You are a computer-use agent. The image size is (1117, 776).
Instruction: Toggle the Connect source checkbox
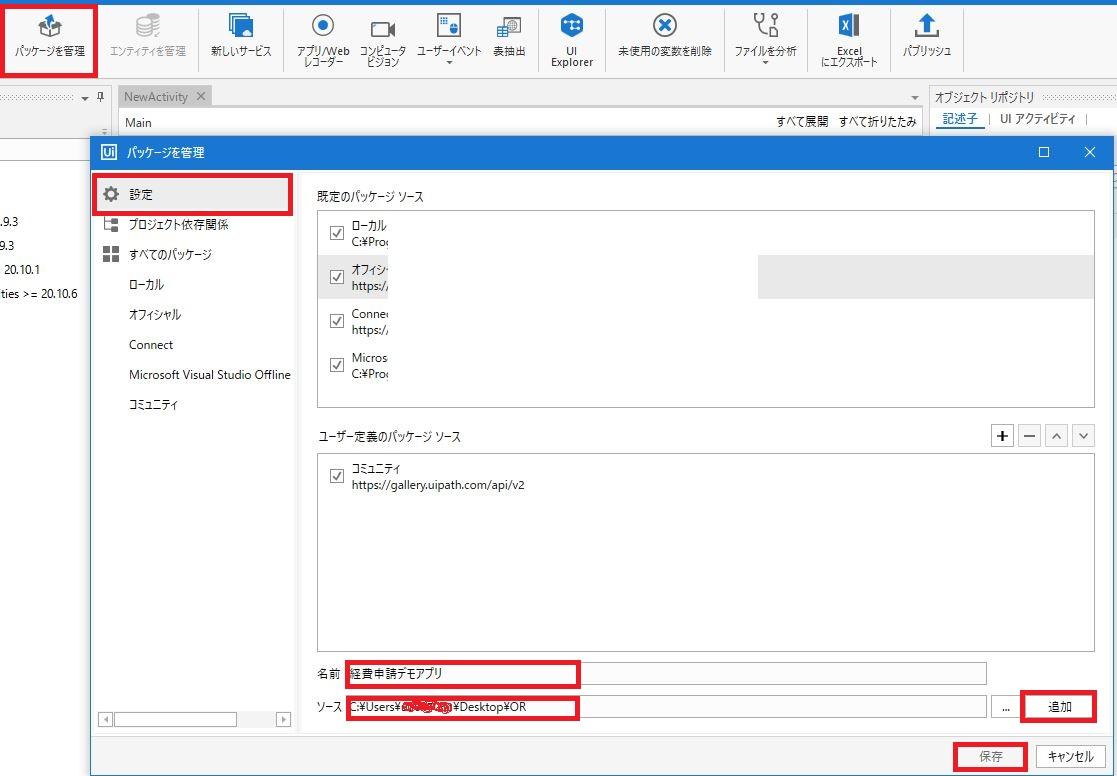337,321
